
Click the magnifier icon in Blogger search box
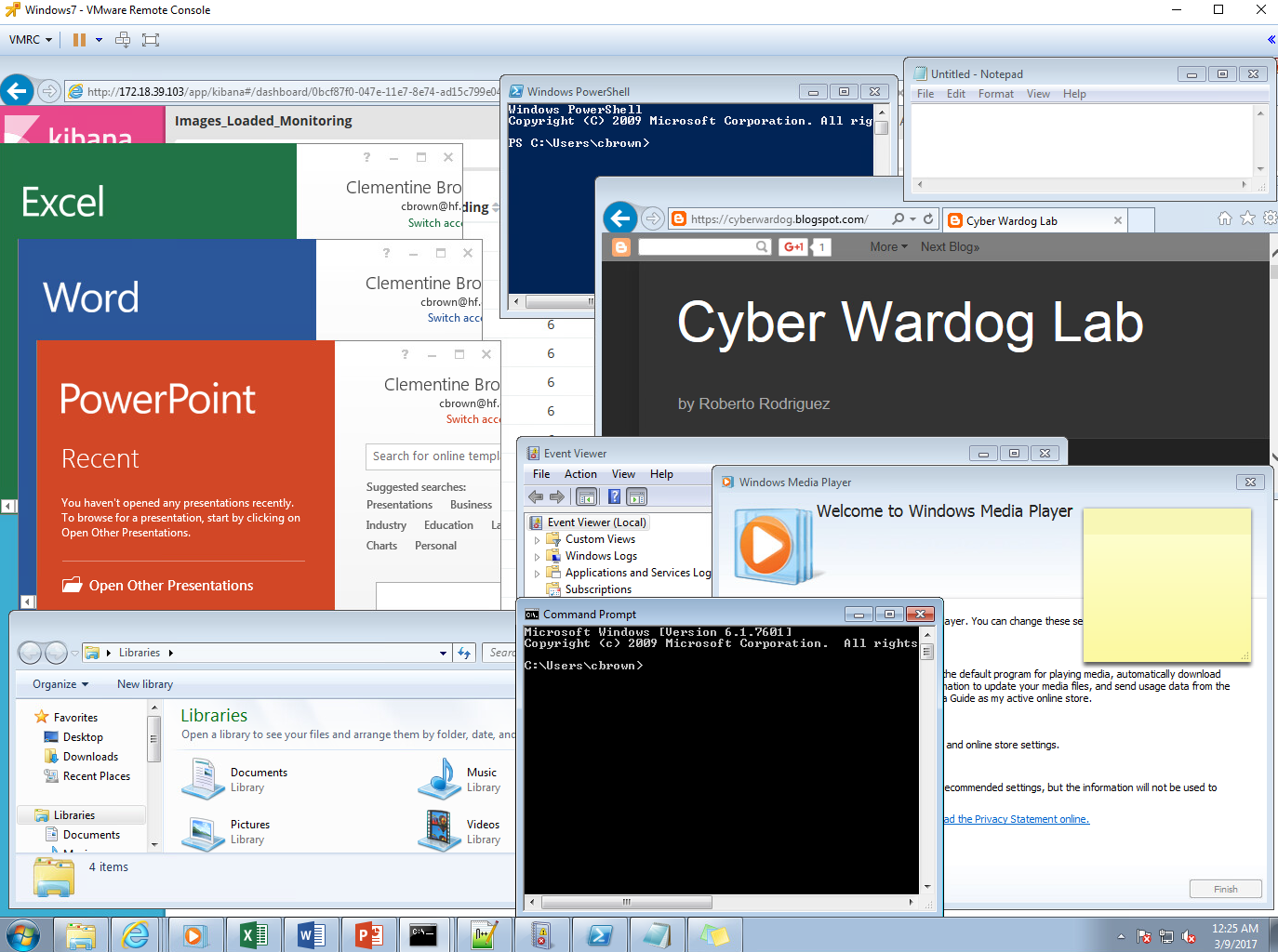click(x=762, y=247)
